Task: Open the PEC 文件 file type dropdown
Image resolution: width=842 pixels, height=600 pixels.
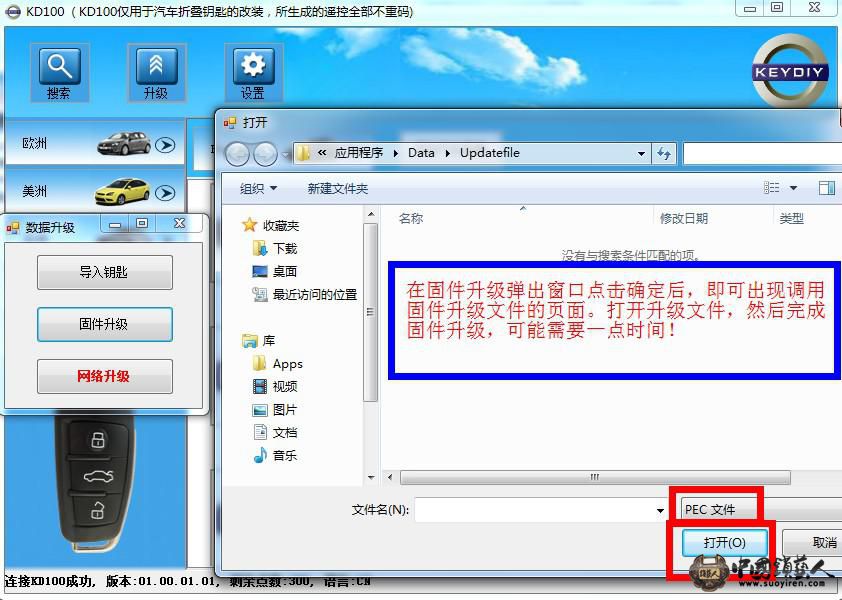Action: point(760,509)
